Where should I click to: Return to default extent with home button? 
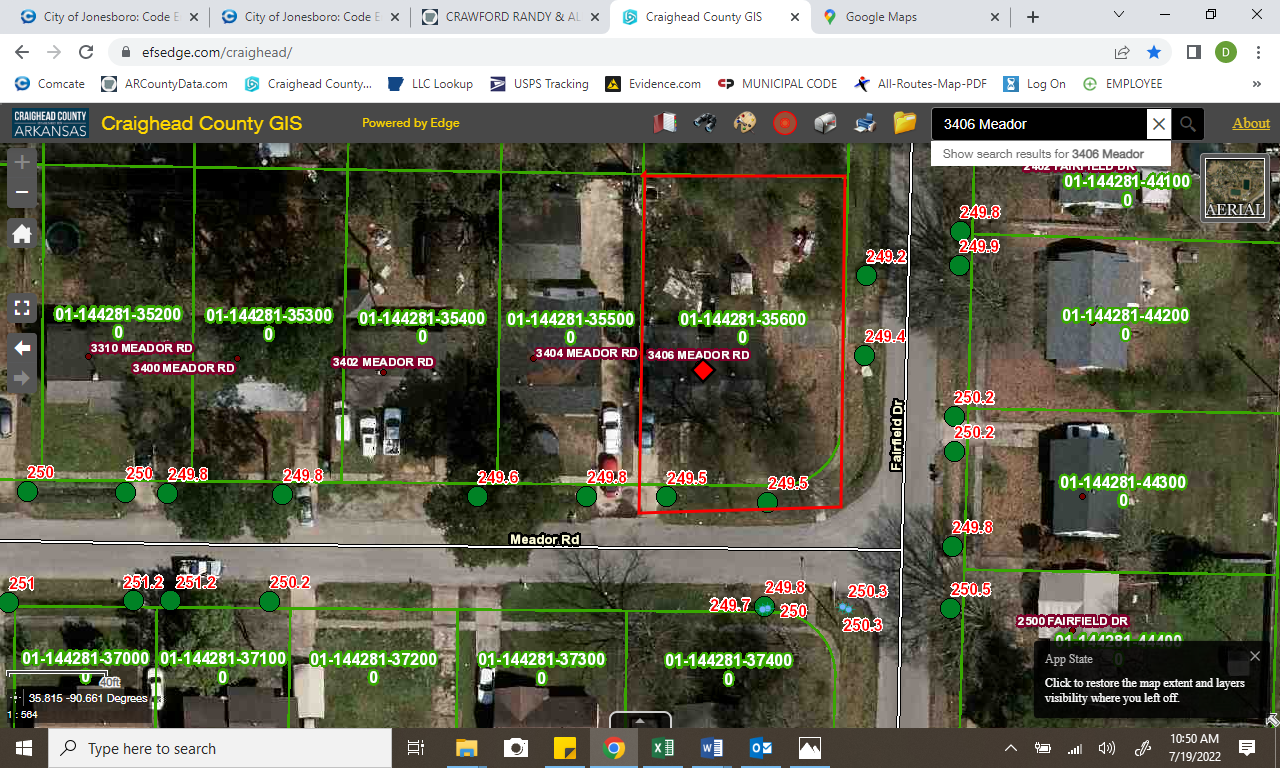pyautogui.click(x=22, y=234)
